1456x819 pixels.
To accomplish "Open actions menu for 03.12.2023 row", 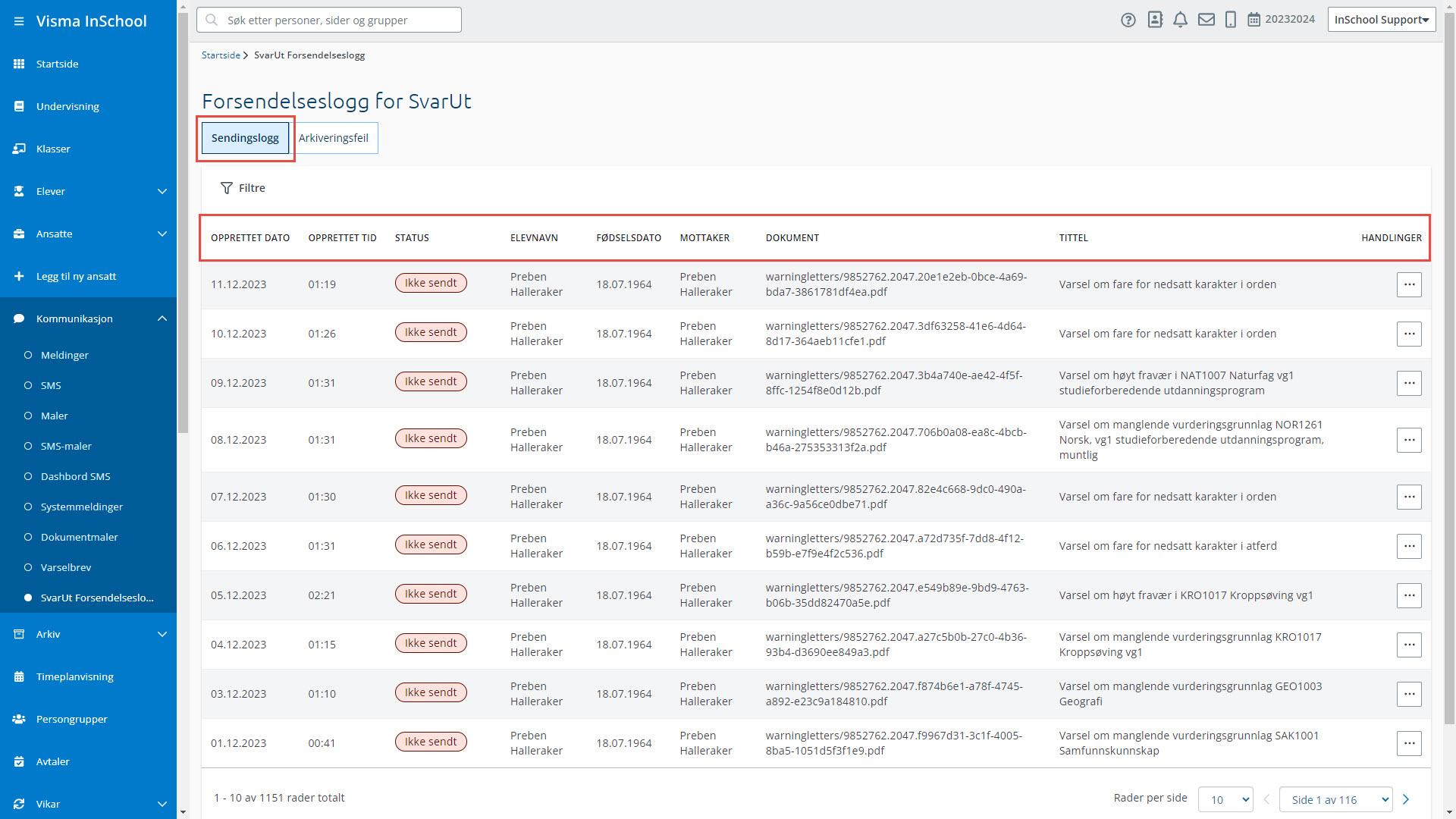I will (1409, 695).
